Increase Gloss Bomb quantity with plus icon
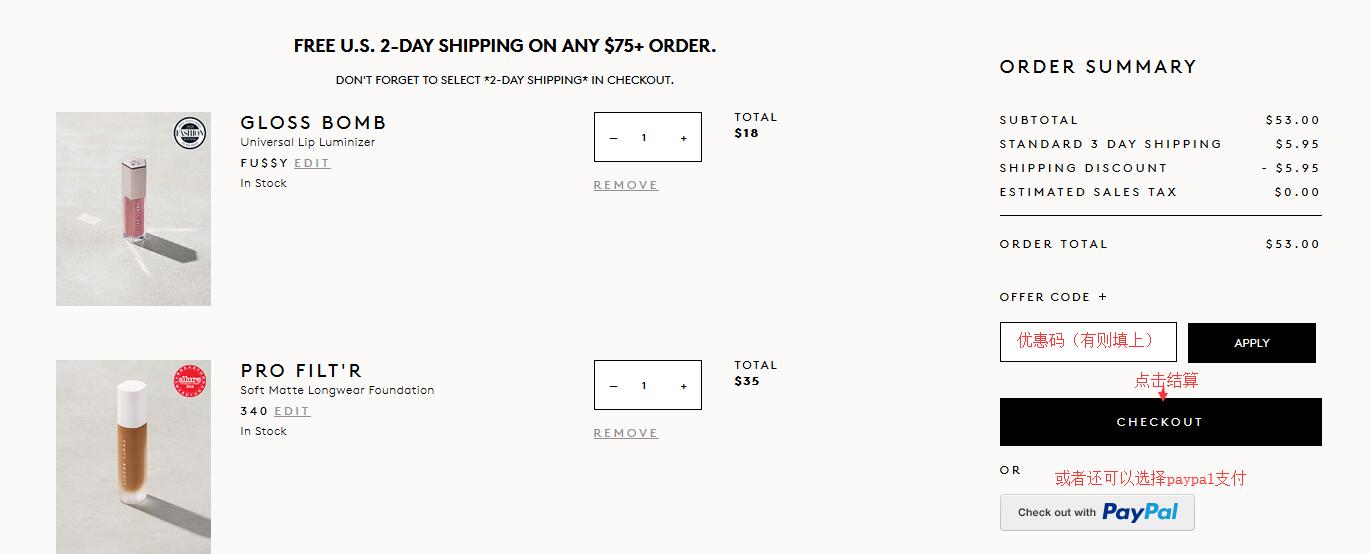 [684, 138]
